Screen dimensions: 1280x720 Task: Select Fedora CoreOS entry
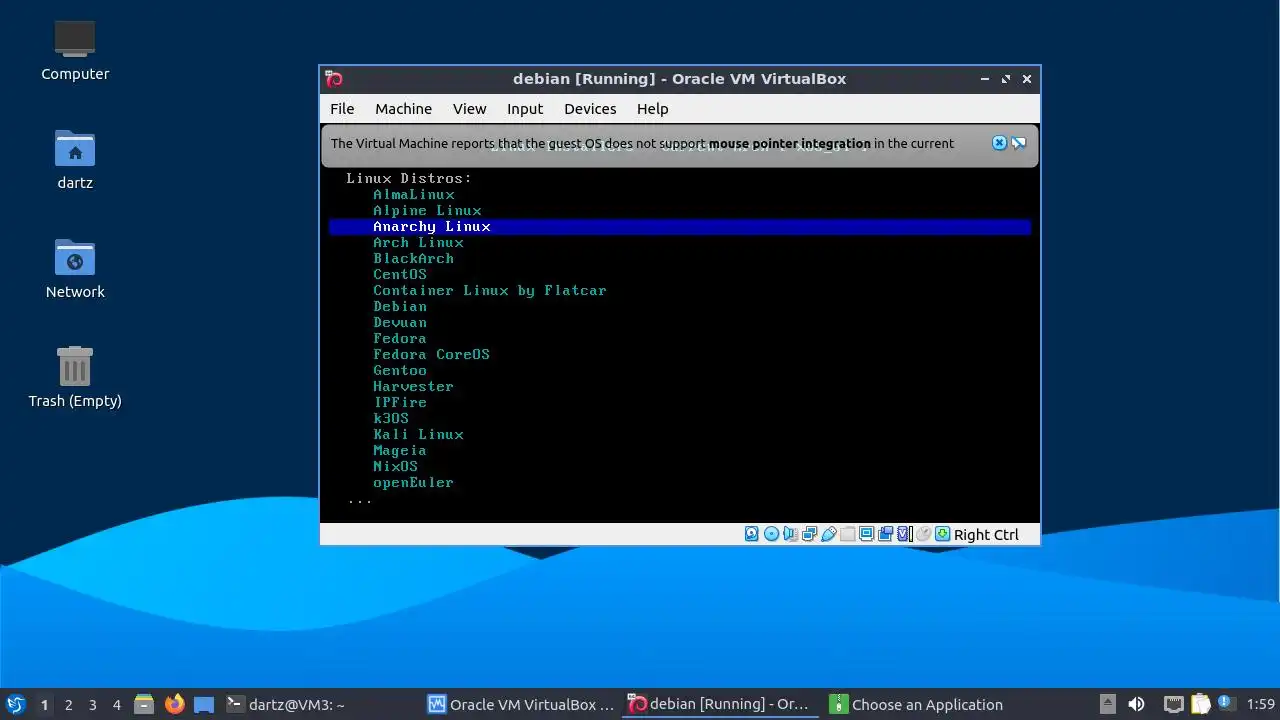pos(431,355)
